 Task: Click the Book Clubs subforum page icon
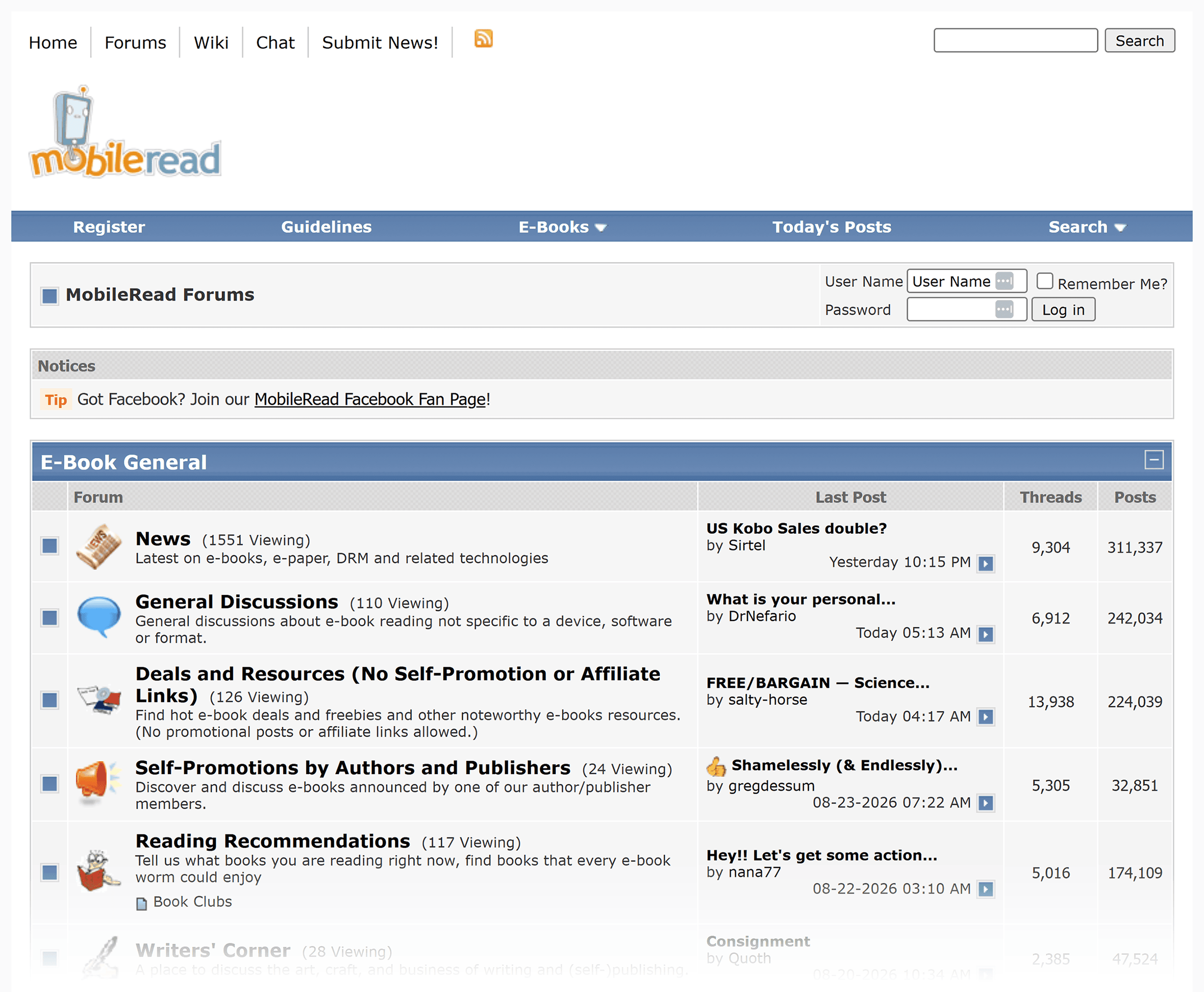141,904
